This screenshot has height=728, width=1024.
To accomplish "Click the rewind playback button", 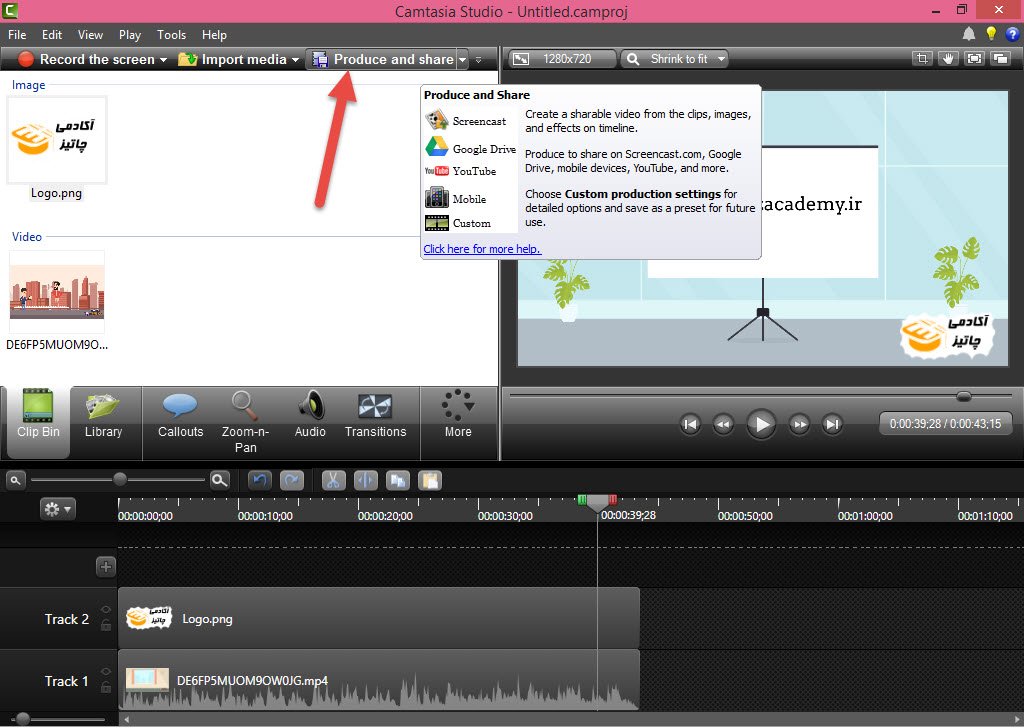I will coord(723,424).
